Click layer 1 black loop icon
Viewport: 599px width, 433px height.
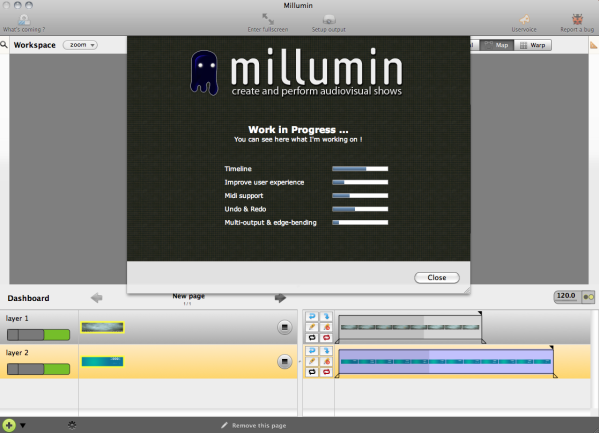[x=312, y=337]
